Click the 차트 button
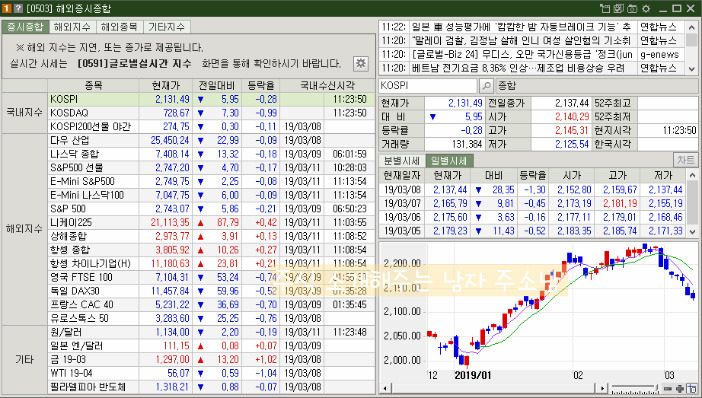The image size is (702, 398). tap(685, 160)
